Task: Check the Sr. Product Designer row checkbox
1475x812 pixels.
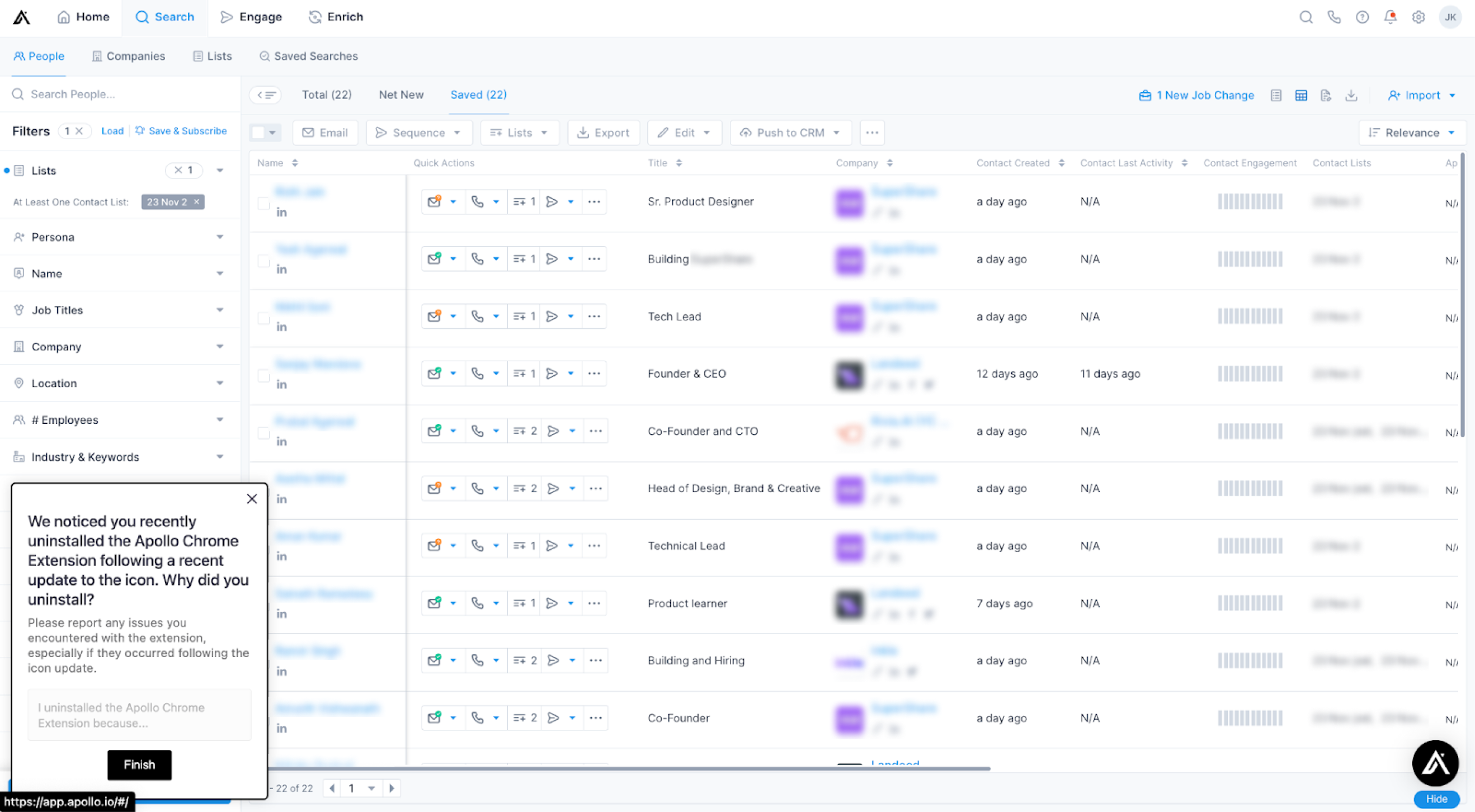Action: [x=263, y=204]
